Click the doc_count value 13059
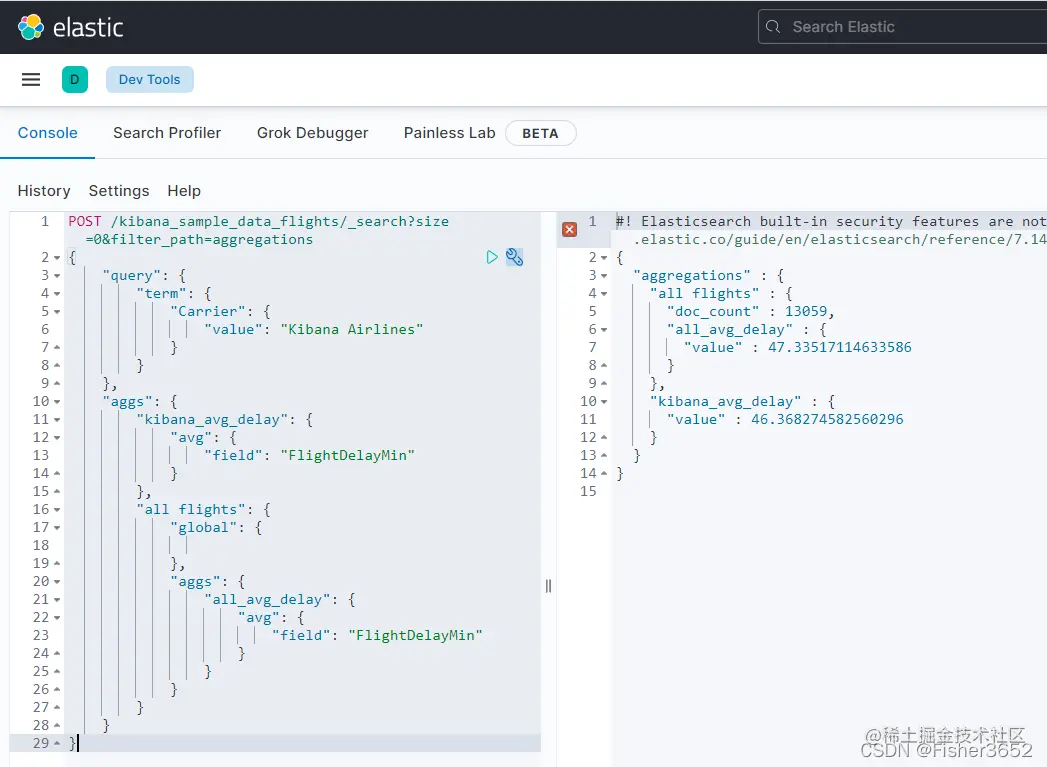Screen dimensions: 1047x767 tap(806, 311)
